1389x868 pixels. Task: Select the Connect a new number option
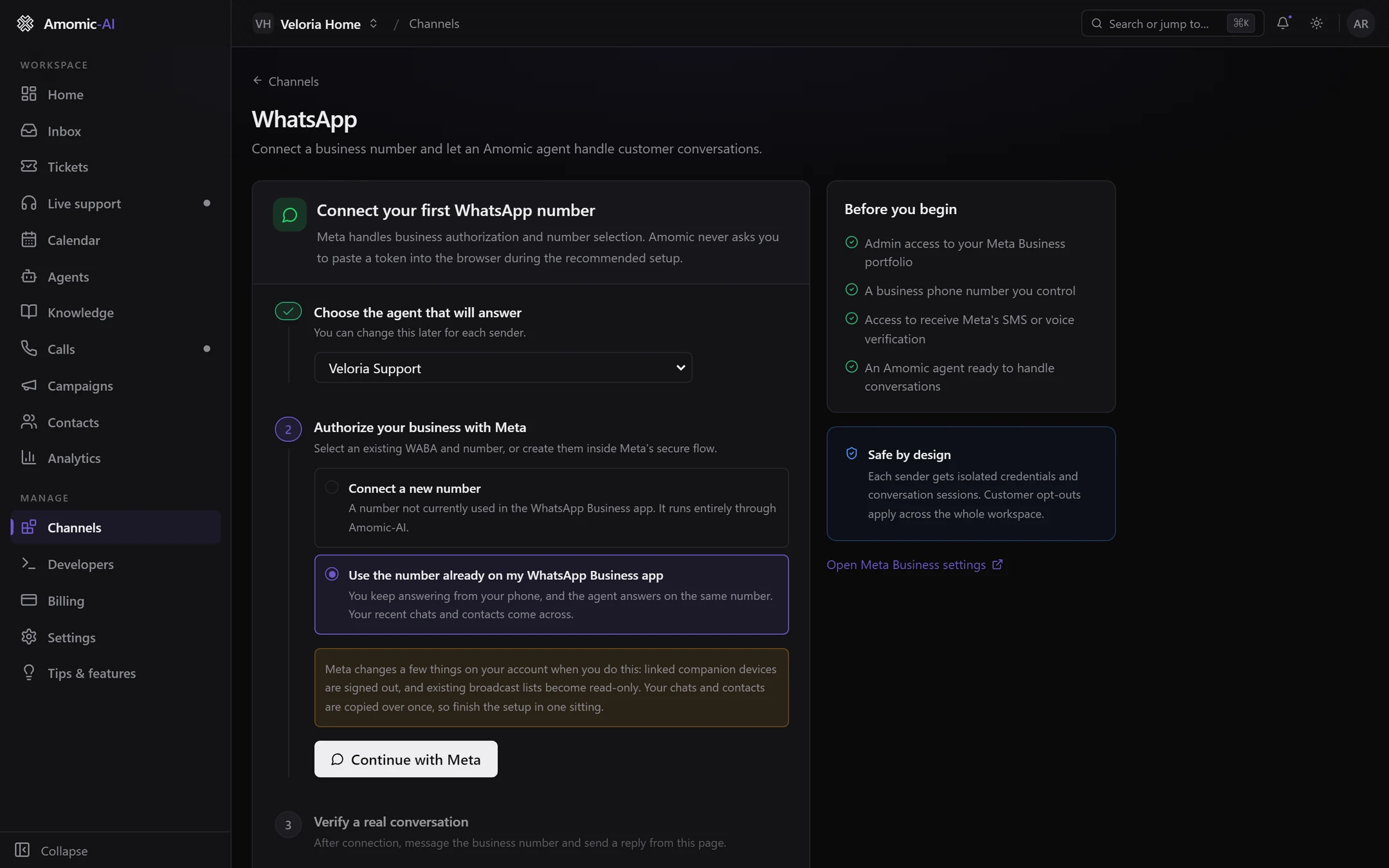point(551,507)
